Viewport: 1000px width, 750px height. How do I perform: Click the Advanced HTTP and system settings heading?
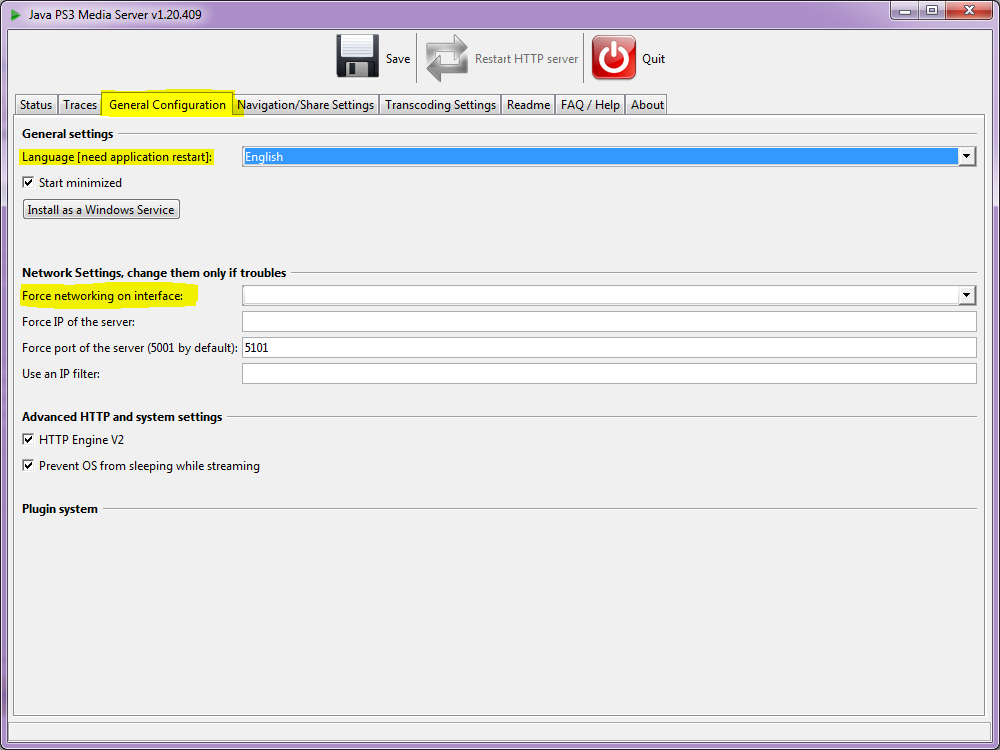point(122,417)
